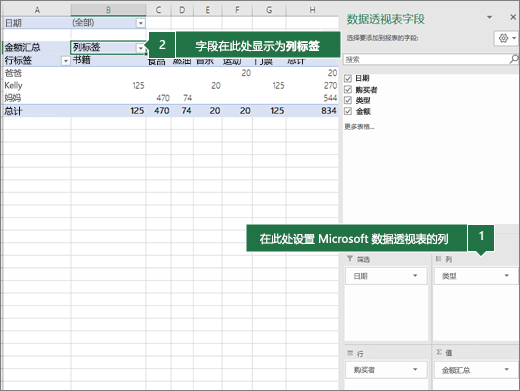Click the 列 columns area icon

coord(439,259)
